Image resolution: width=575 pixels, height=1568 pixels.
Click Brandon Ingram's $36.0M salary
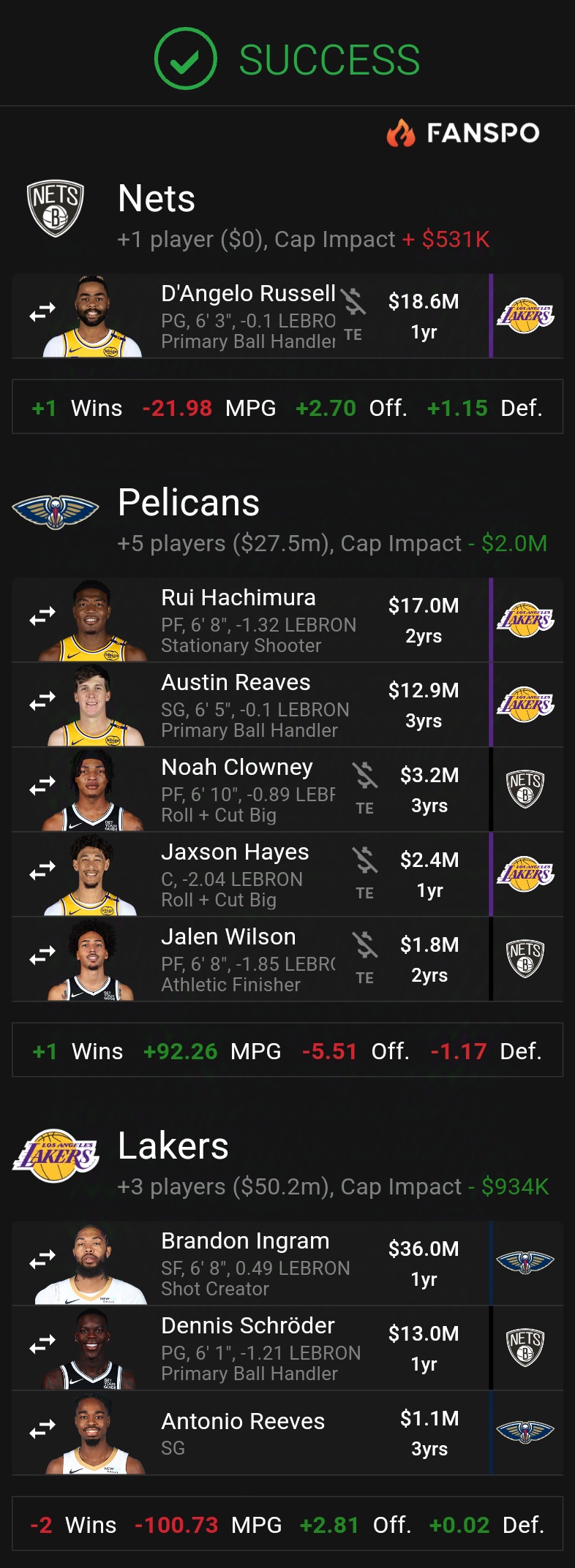pos(424,1249)
